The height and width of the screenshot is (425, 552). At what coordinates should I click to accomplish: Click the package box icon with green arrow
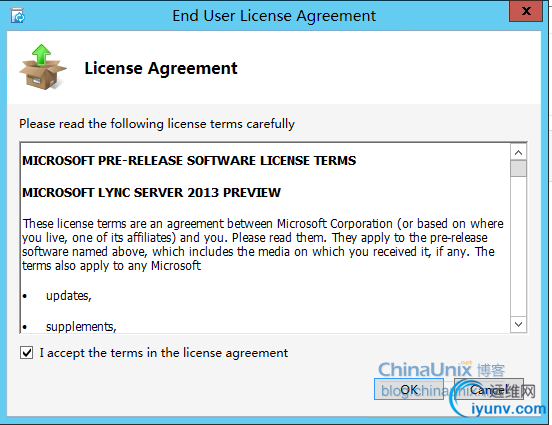[43, 67]
